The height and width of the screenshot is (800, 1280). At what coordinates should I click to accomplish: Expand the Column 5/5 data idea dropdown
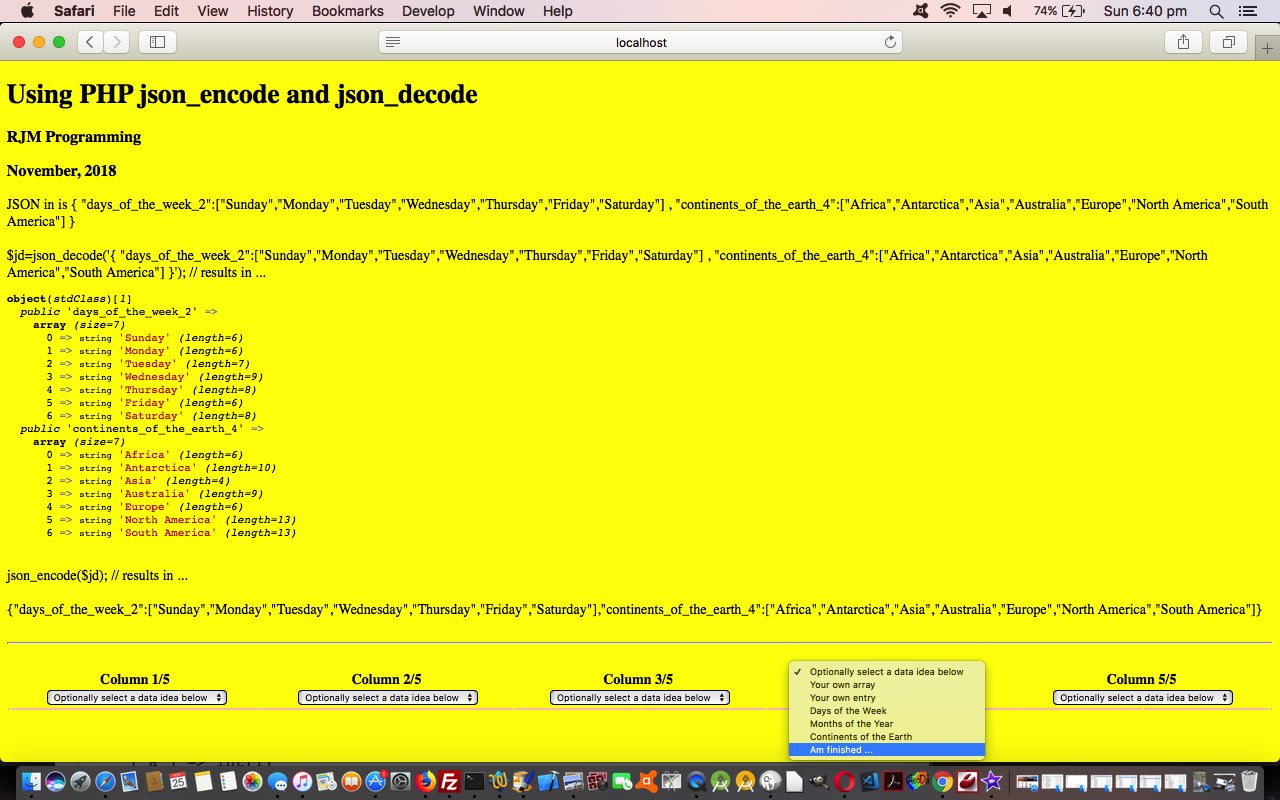click(1142, 698)
